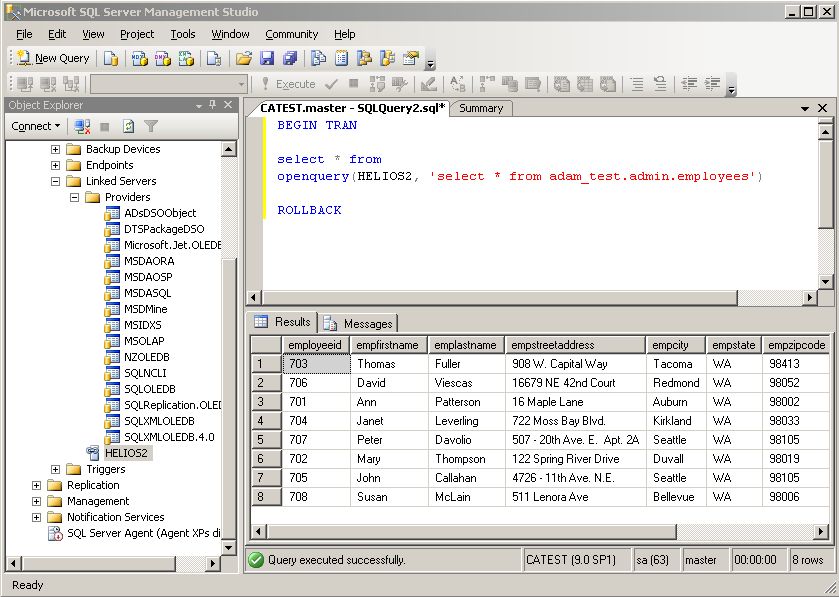Open the Edit menu
This screenshot has width=839, height=597.
point(57,34)
